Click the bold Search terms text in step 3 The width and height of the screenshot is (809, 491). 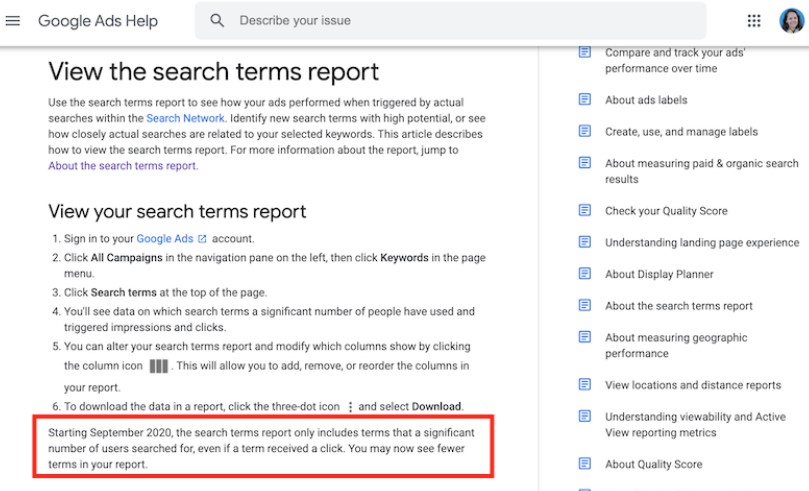pos(123,293)
